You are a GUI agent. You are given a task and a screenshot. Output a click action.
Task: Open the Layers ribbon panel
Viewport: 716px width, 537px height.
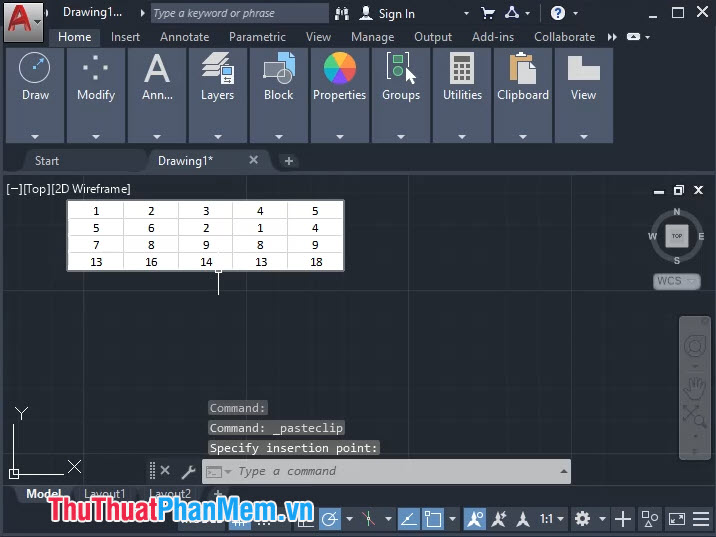[x=218, y=95]
